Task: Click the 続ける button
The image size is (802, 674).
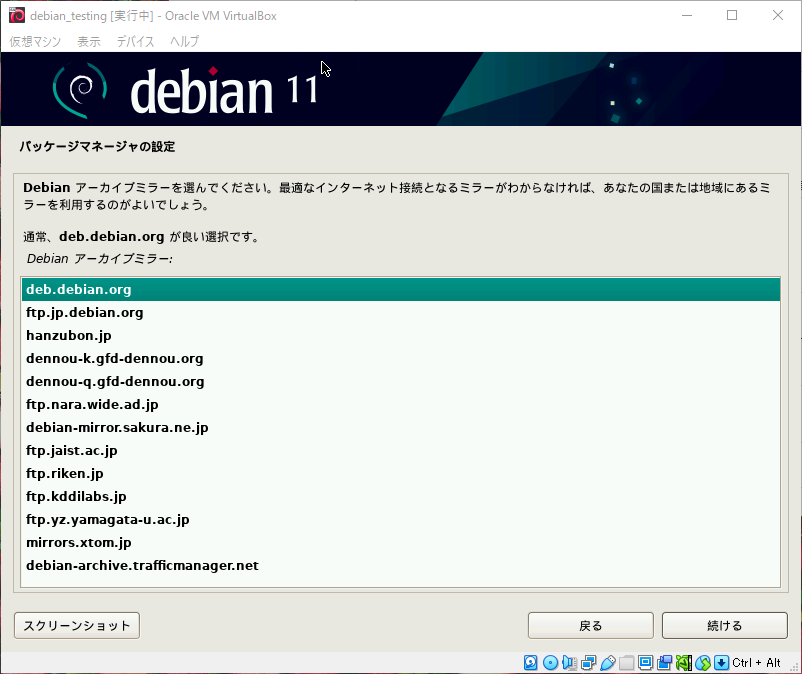Action: [x=725, y=625]
